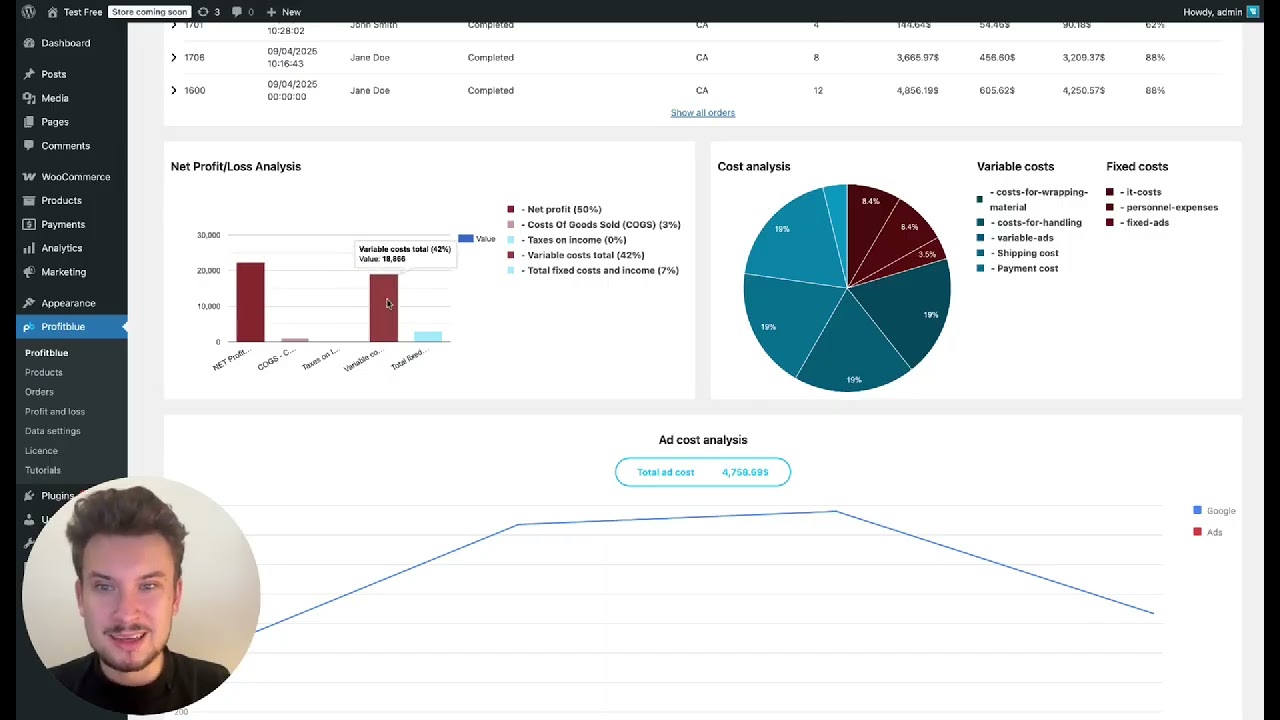Screen dimensions: 1280x720
Task: Open the Marketing megaphone icon
Action: (31, 272)
